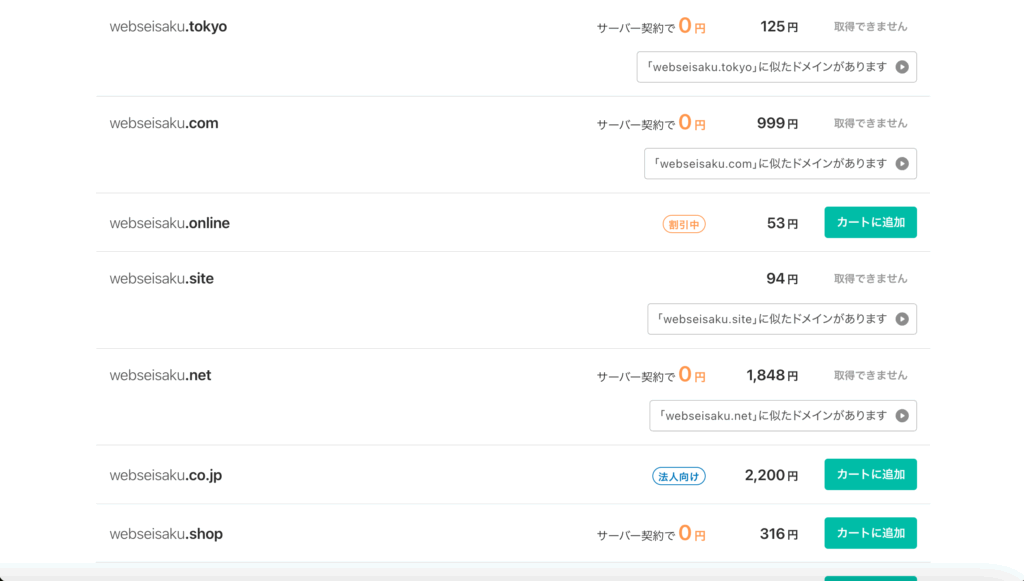Click the webseisaku.tokyo domain name
Viewport: 1024px width, 581px height.
click(168, 27)
